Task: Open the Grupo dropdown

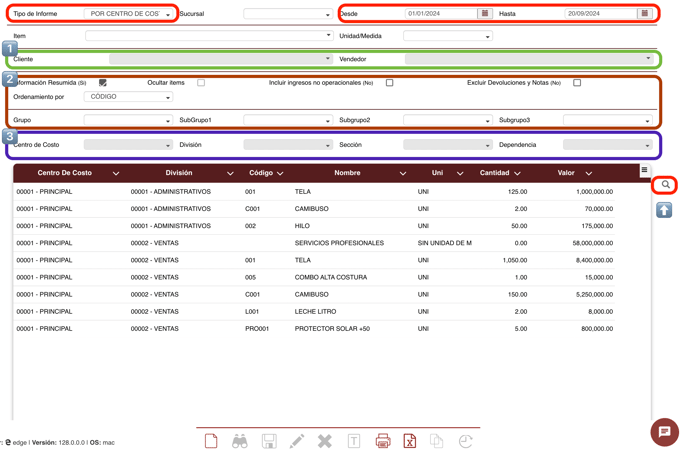Action: 128,120
